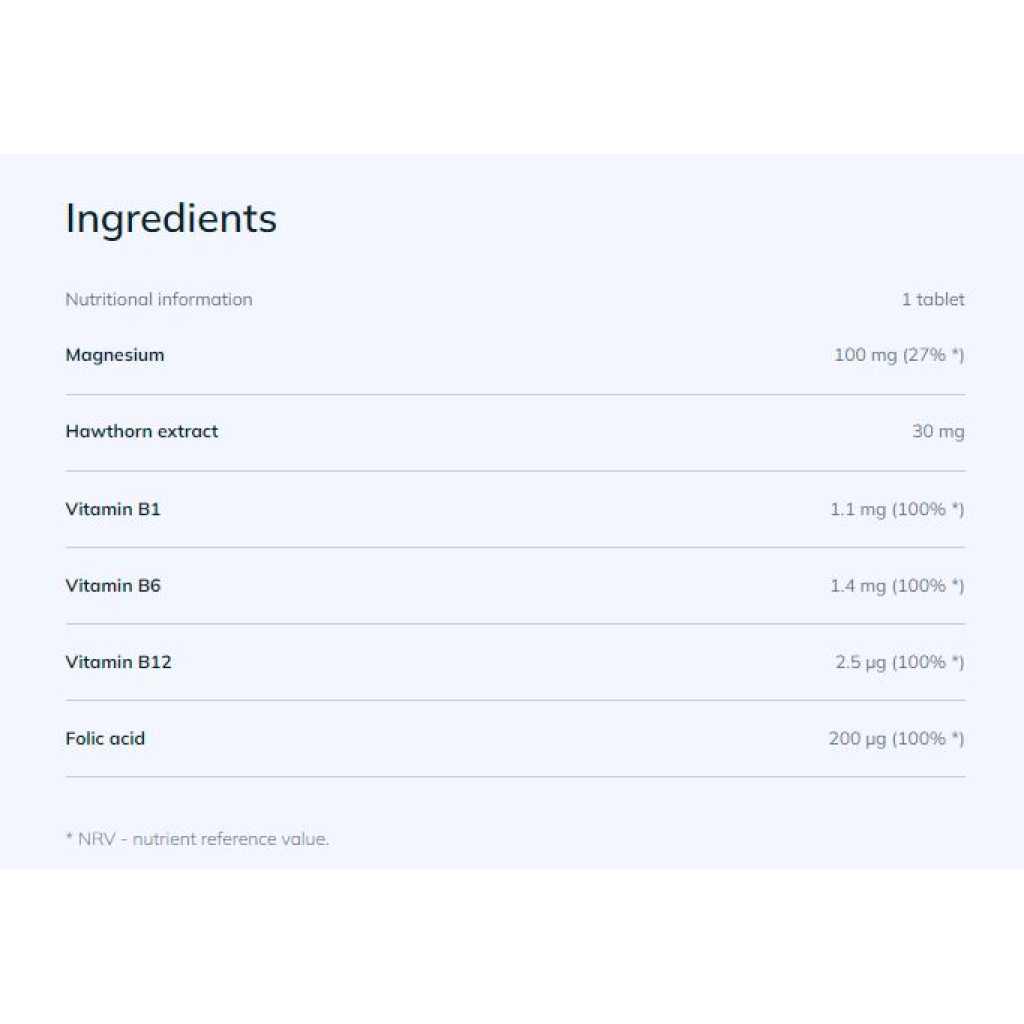Select the Vitamin B12 ingredient name
1024x1024 pixels.
[118, 662]
